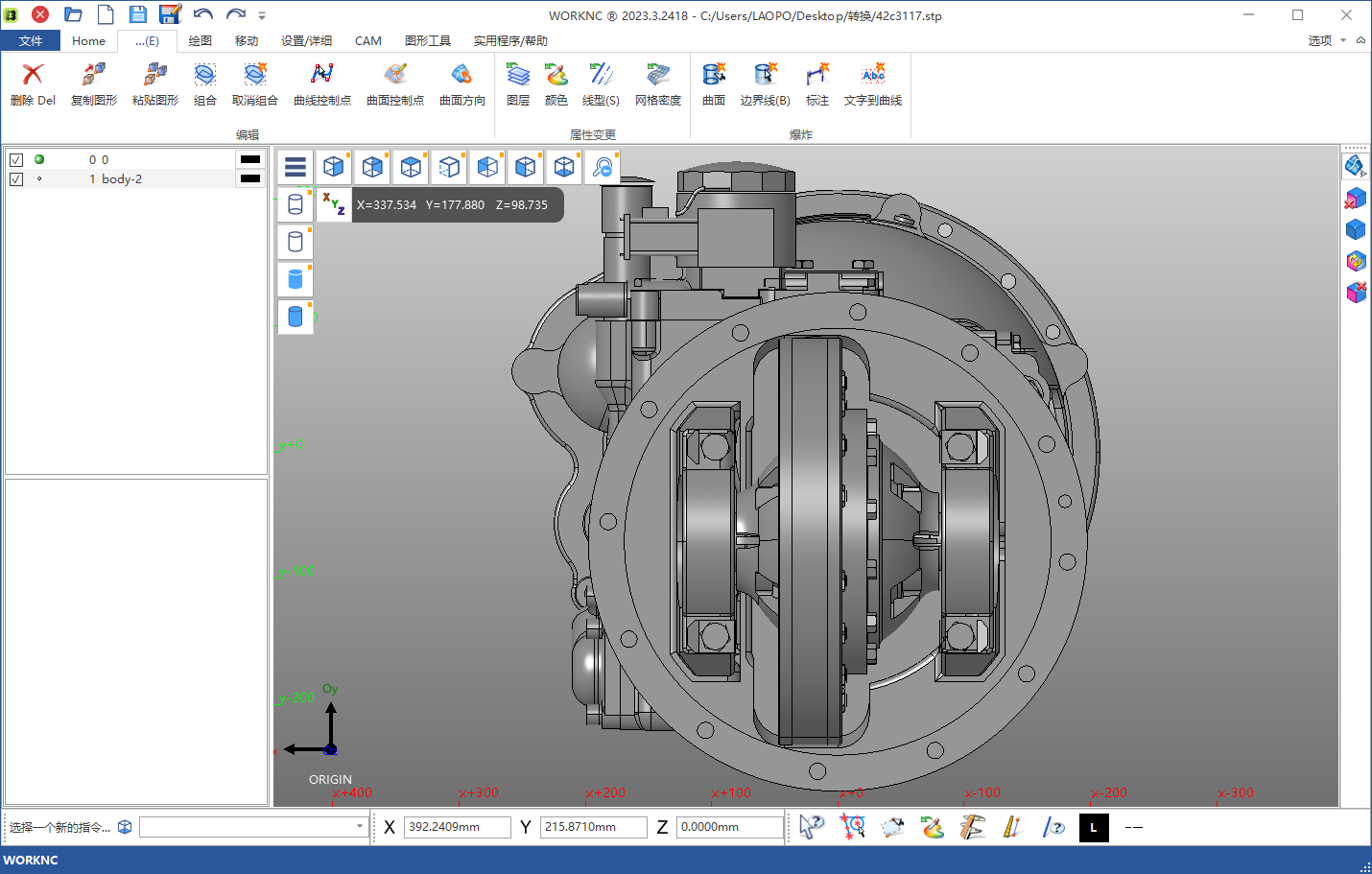Select the 粘贴图形 paste geometry tool

pyautogui.click(x=155, y=83)
